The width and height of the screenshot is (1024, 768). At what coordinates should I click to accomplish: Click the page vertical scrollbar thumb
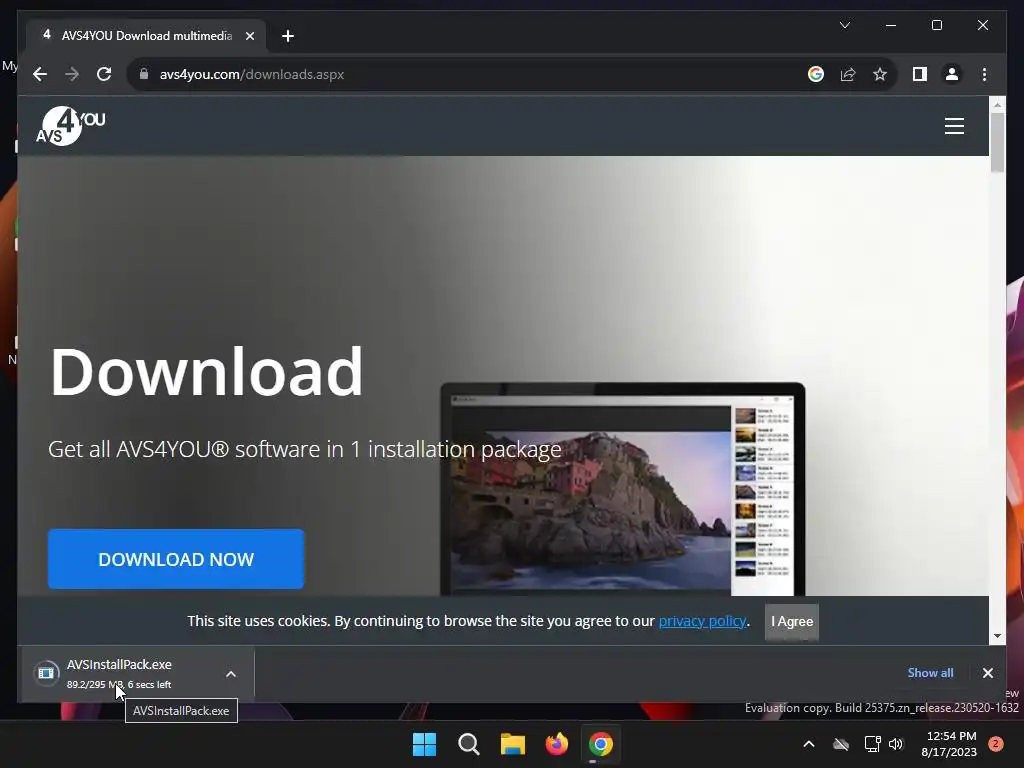tap(997, 142)
